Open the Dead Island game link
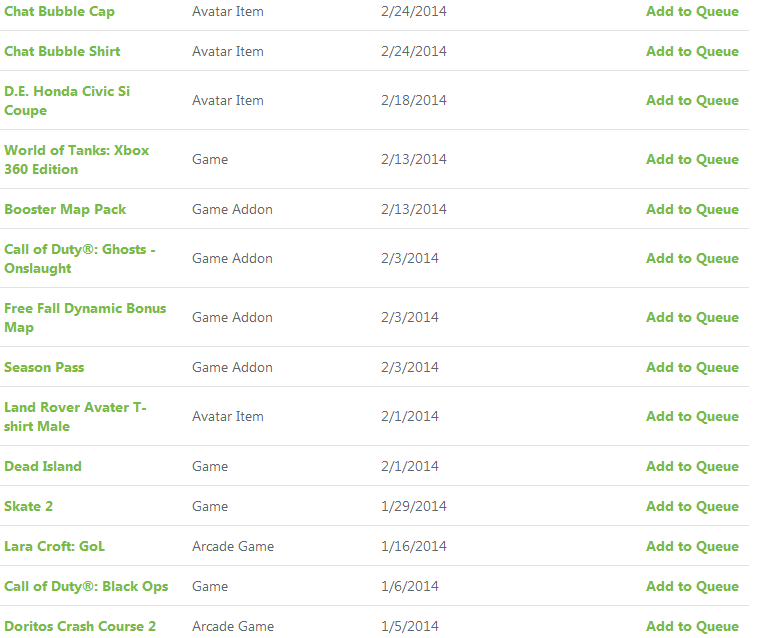Image resolution: width=758 pixels, height=638 pixels. [43, 466]
